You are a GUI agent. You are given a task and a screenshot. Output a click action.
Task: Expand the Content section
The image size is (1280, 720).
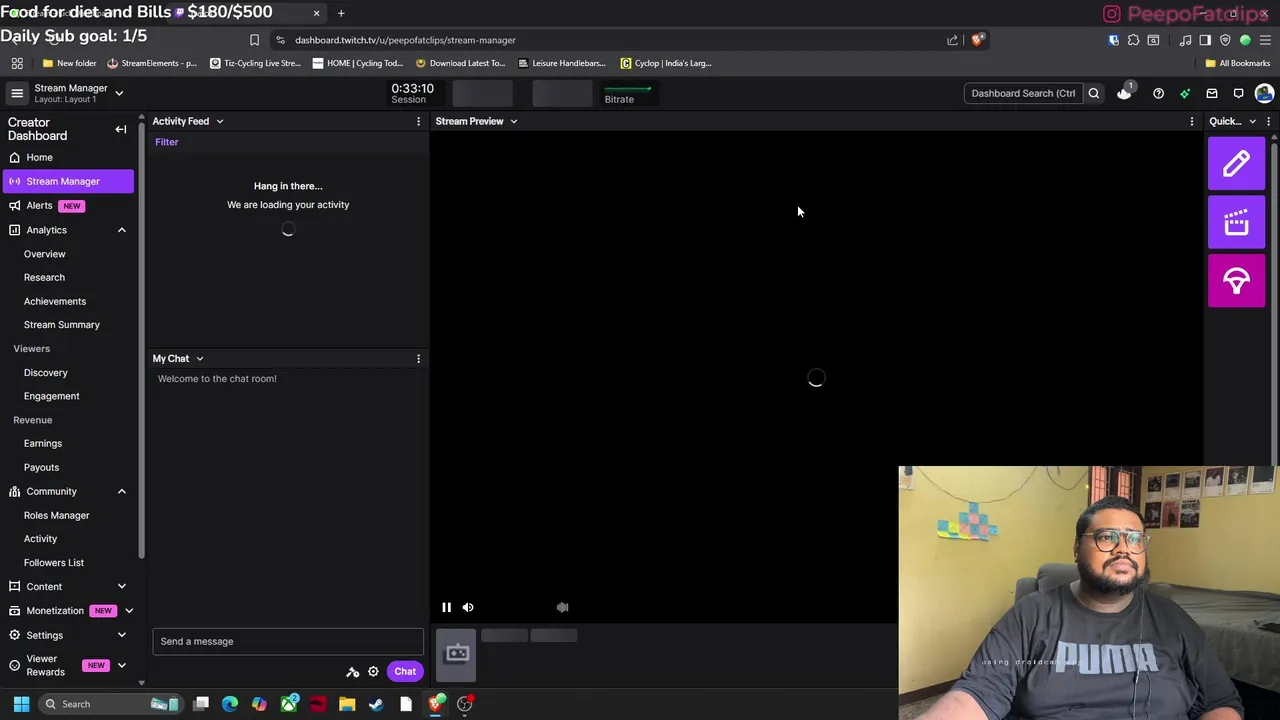click(122, 586)
